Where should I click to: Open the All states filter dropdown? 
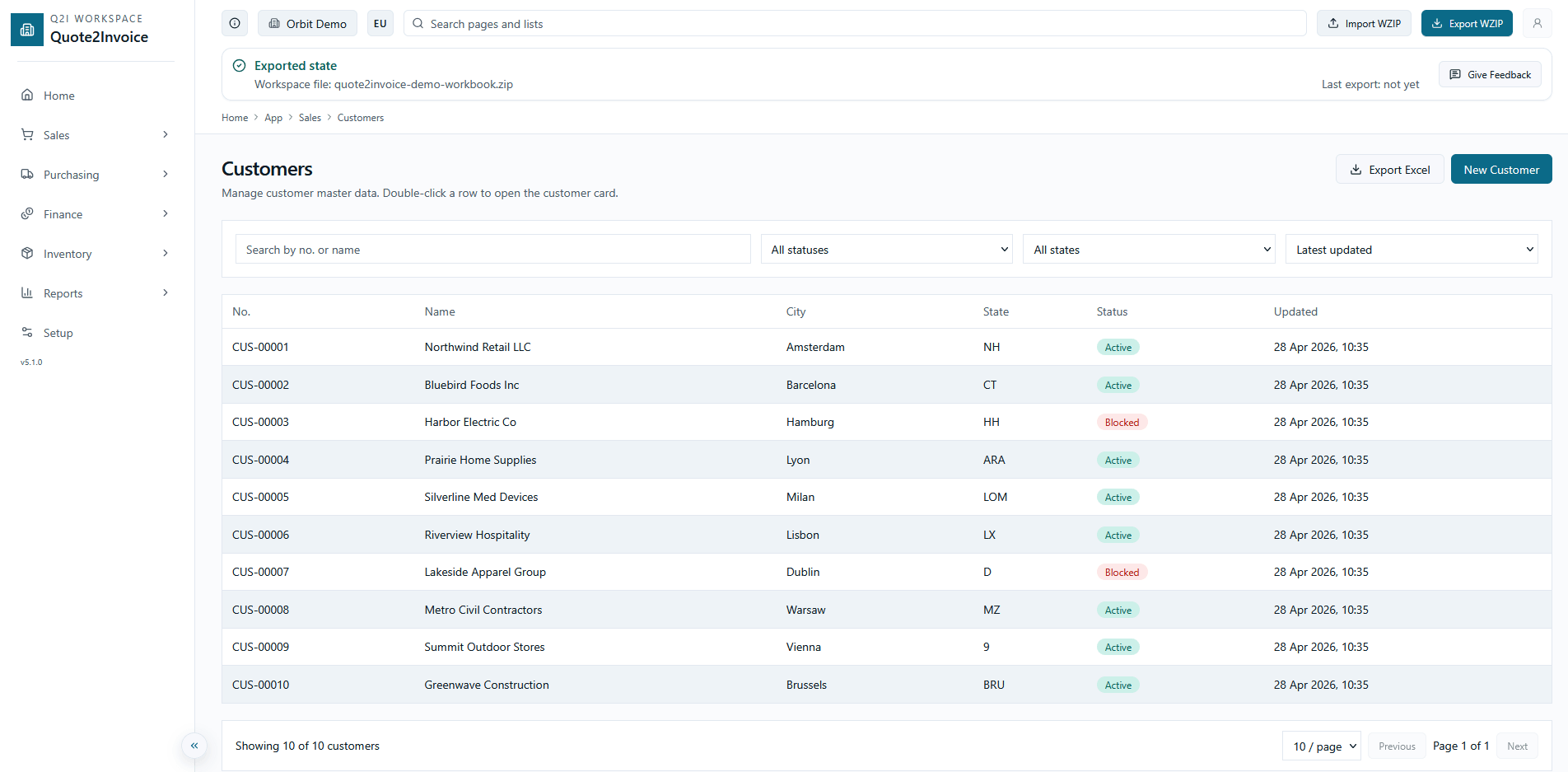[x=1148, y=249]
